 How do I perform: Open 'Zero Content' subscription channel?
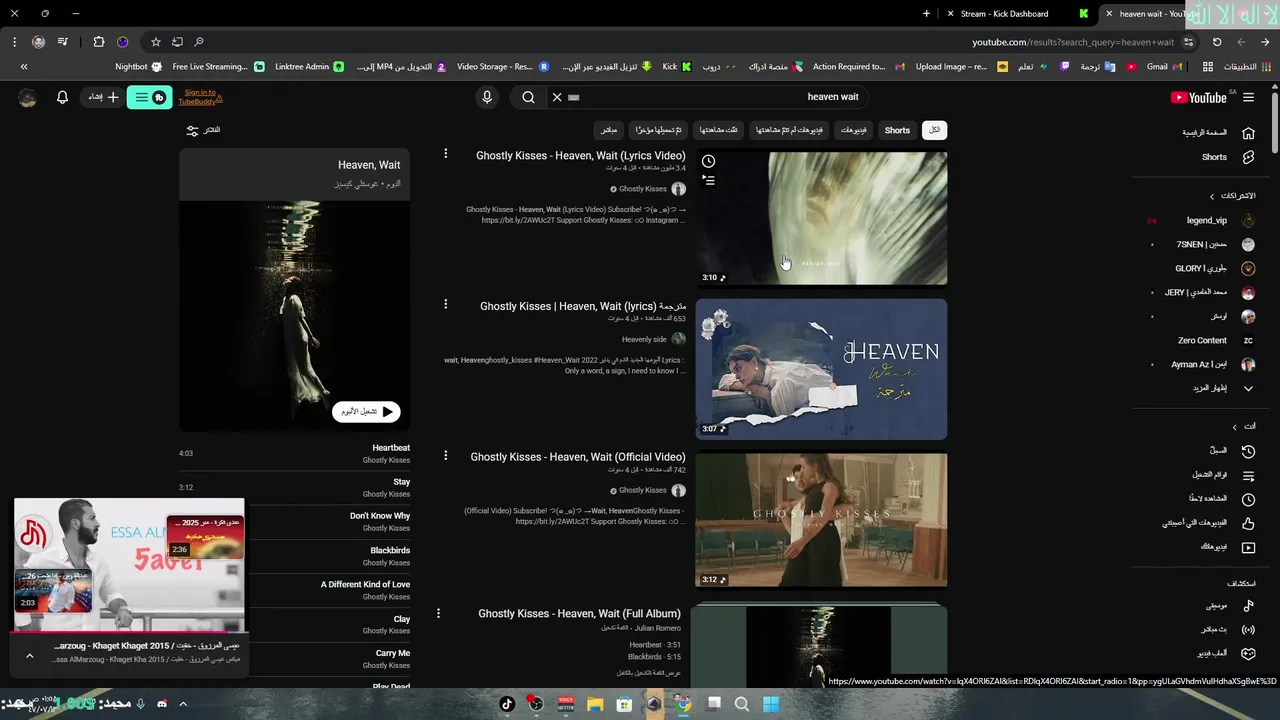(x=1200, y=340)
